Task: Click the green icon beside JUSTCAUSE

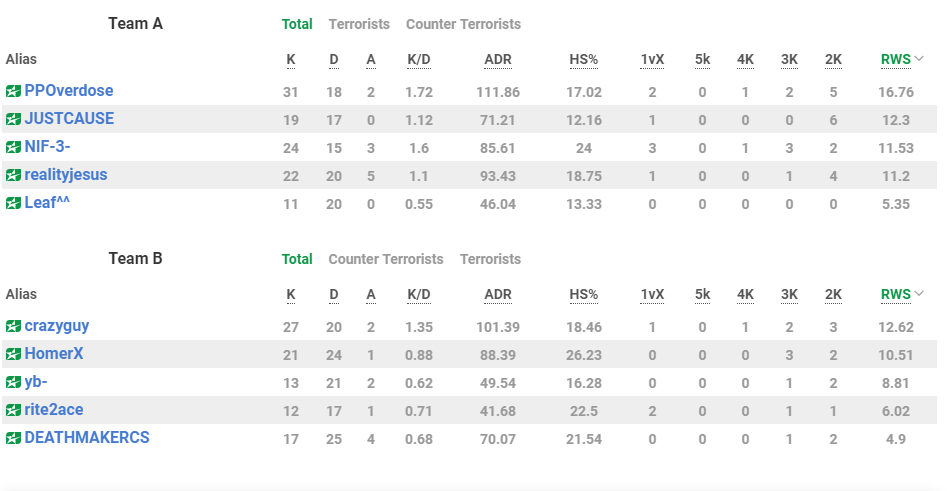Action: click(13, 119)
